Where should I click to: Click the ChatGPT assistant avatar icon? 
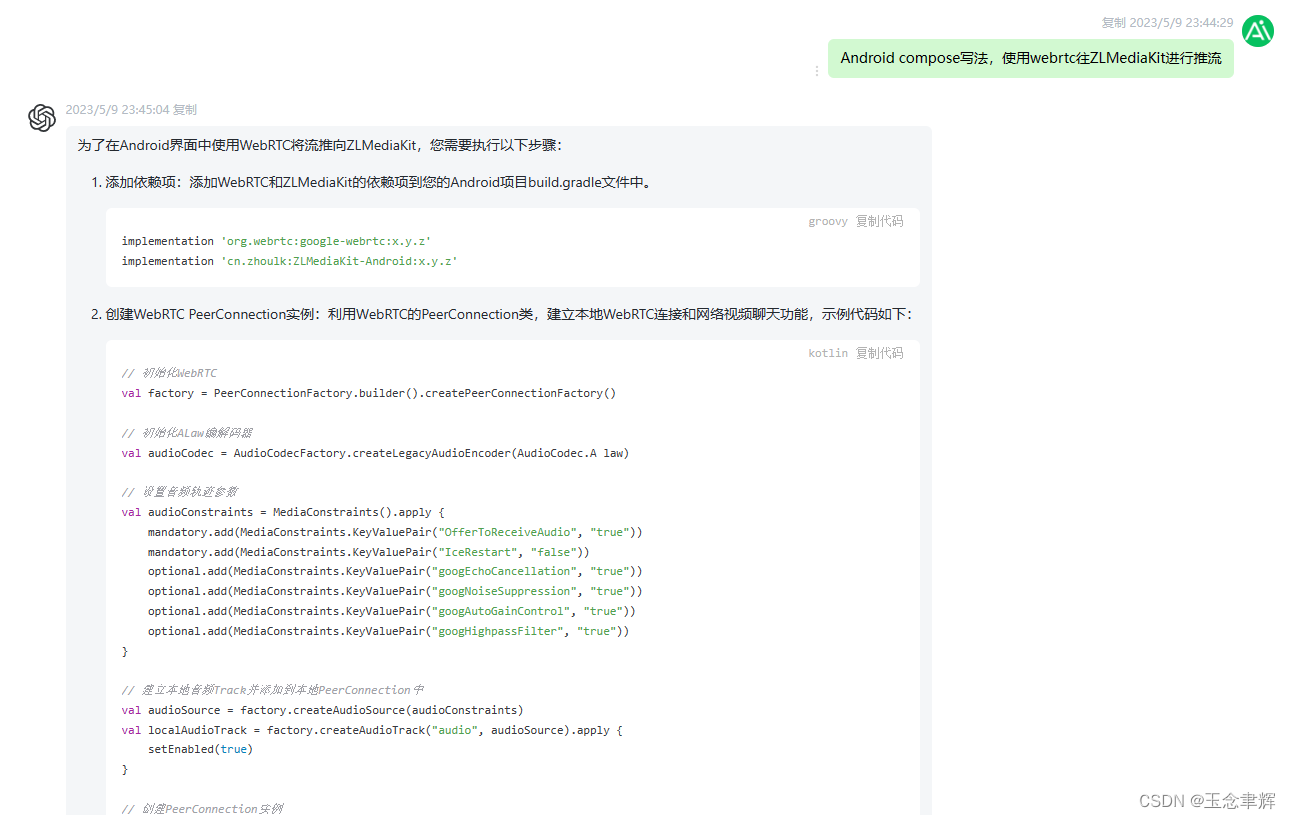pos(42,118)
